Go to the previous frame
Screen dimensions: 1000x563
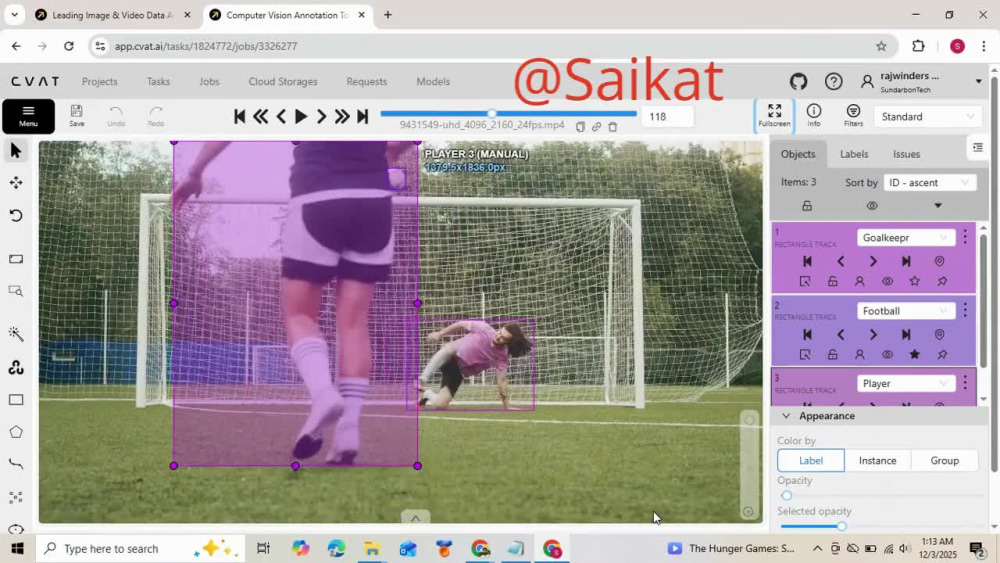[x=281, y=116]
